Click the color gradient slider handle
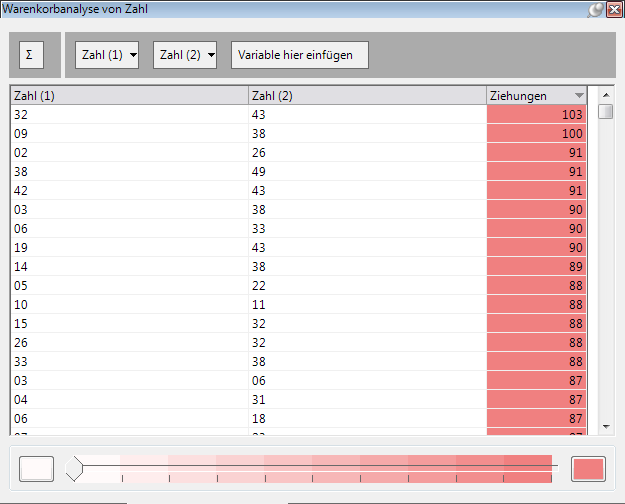The width and height of the screenshot is (625, 504). tap(74, 469)
